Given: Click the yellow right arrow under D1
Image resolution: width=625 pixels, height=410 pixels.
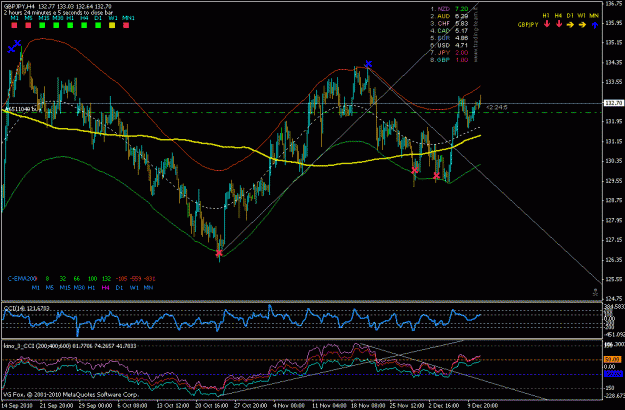Looking at the screenshot, I should tap(570, 25).
